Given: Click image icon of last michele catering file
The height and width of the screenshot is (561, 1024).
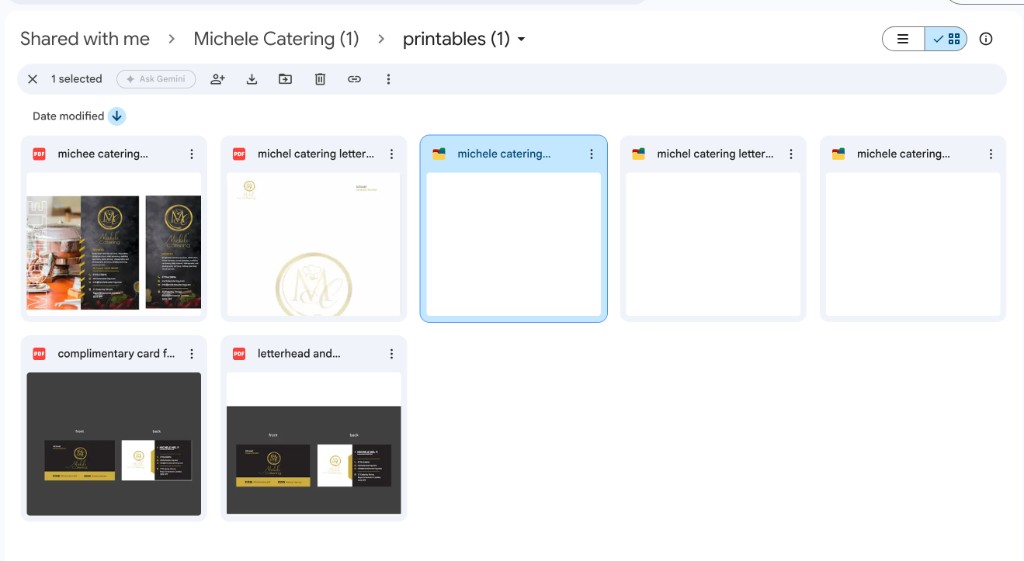Looking at the screenshot, I should (x=839, y=154).
